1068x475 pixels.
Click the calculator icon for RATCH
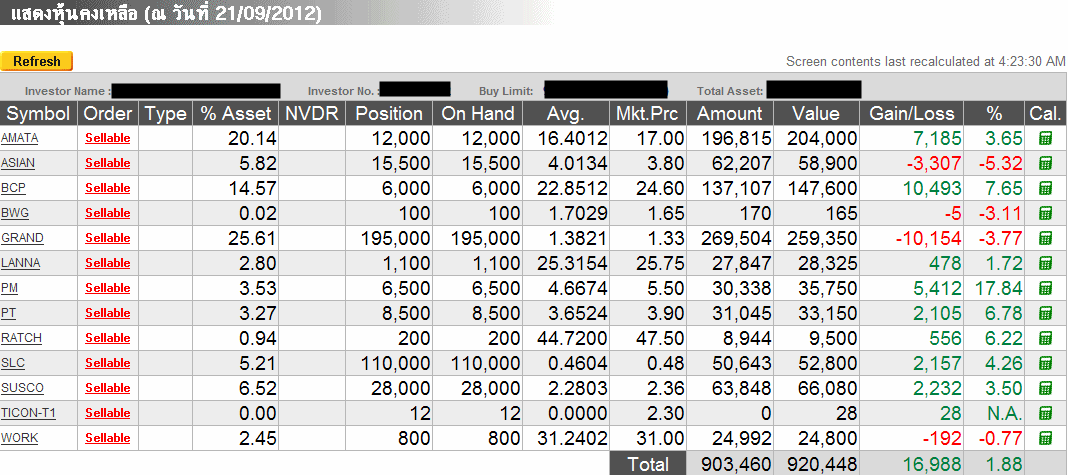point(1045,338)
